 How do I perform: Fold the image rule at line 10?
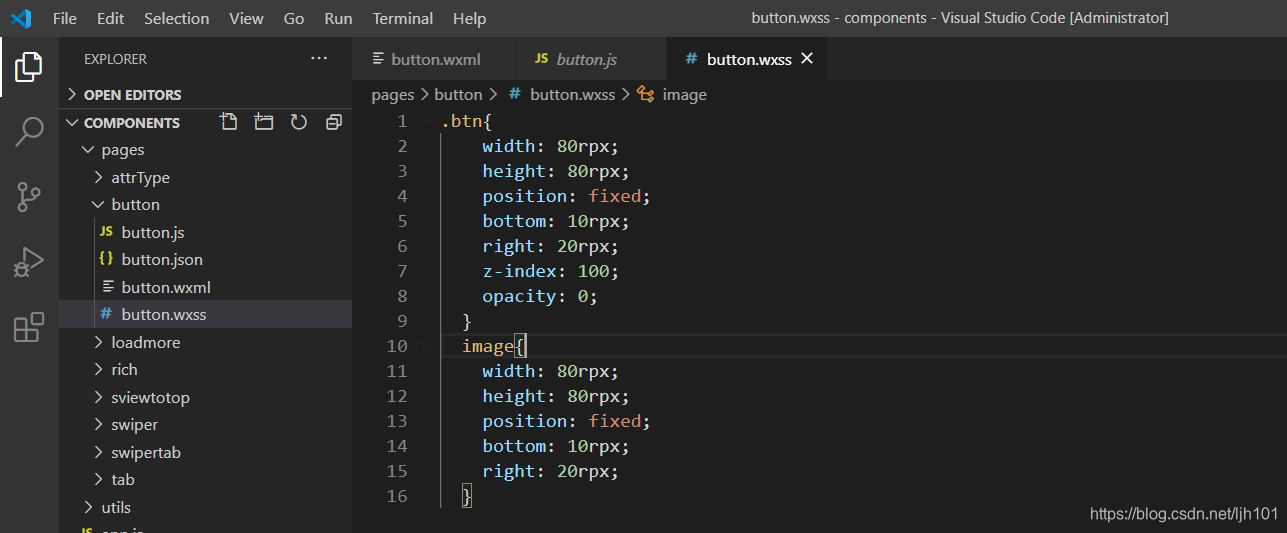(427, 346)
